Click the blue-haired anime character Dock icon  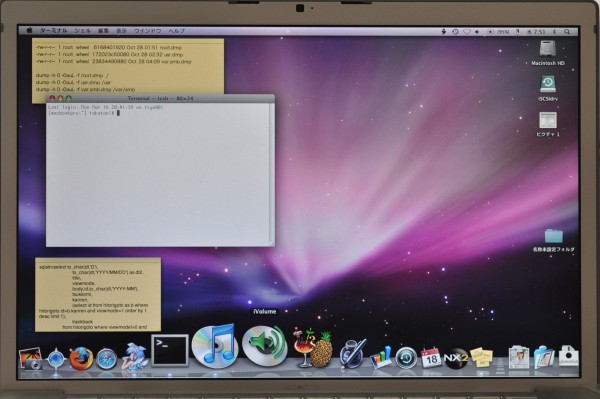click(x=134, y=357)
